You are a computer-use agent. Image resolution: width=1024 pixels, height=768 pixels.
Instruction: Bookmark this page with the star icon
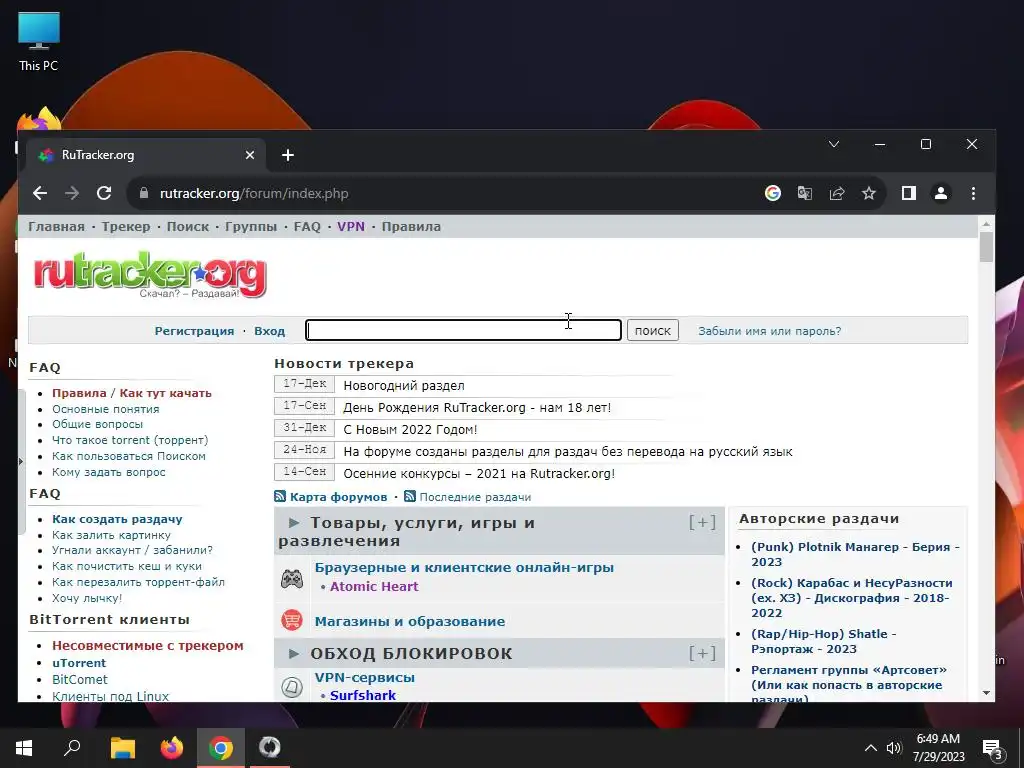pyautogui.click(x=869, y=193)
